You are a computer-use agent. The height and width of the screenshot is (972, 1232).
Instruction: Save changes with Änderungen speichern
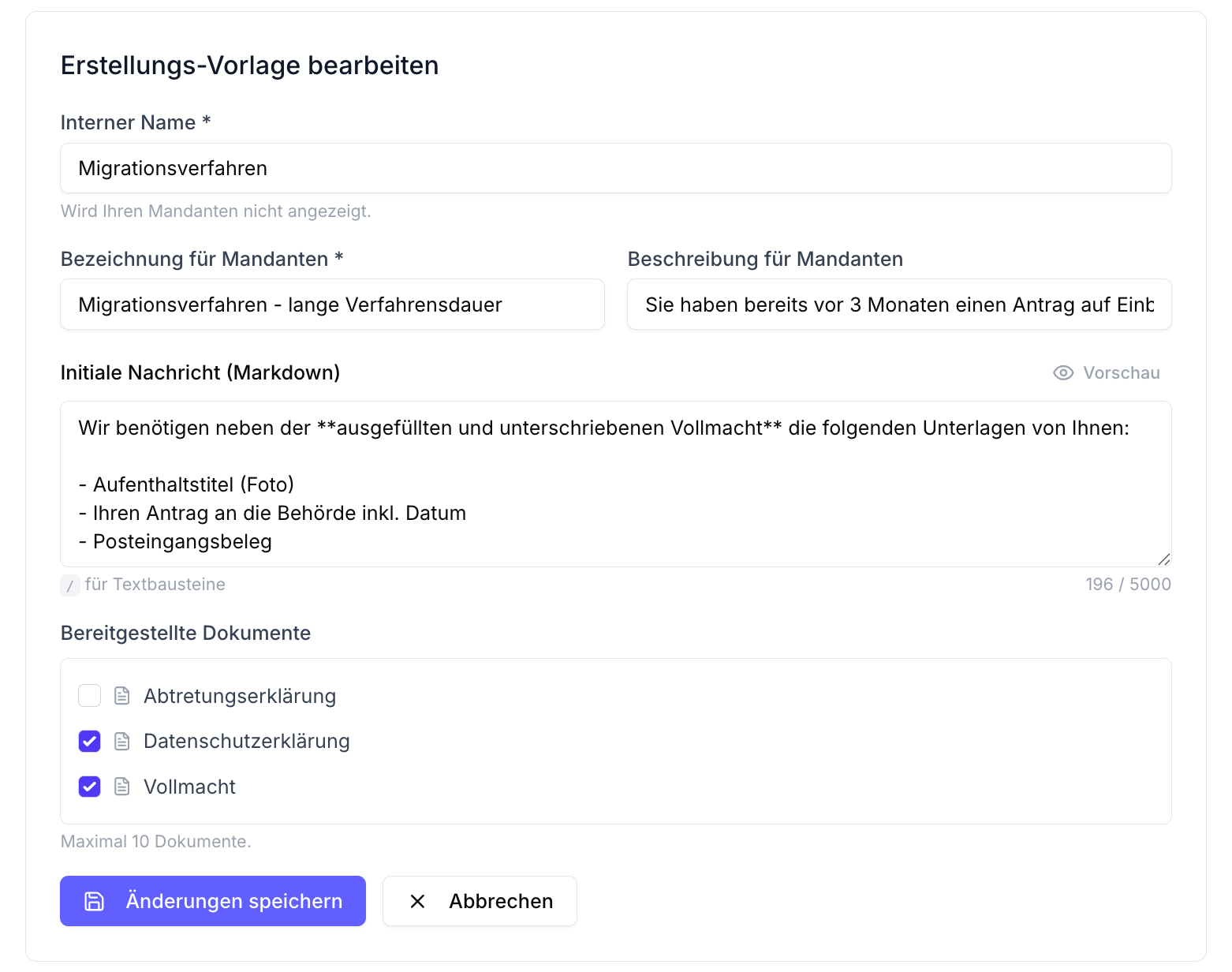[x=213, y=901]
